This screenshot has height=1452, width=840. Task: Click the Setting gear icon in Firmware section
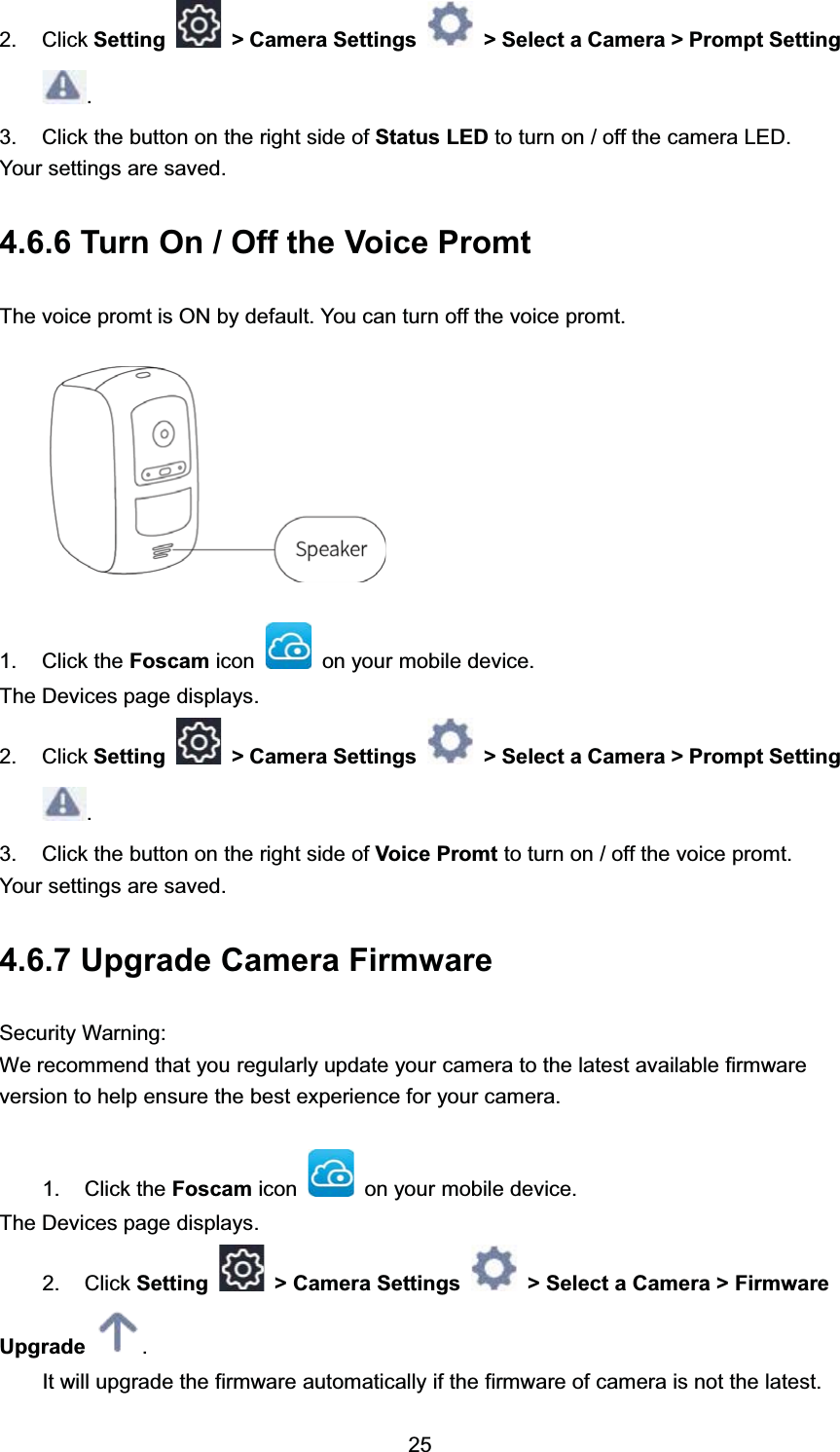(241, 1269)
